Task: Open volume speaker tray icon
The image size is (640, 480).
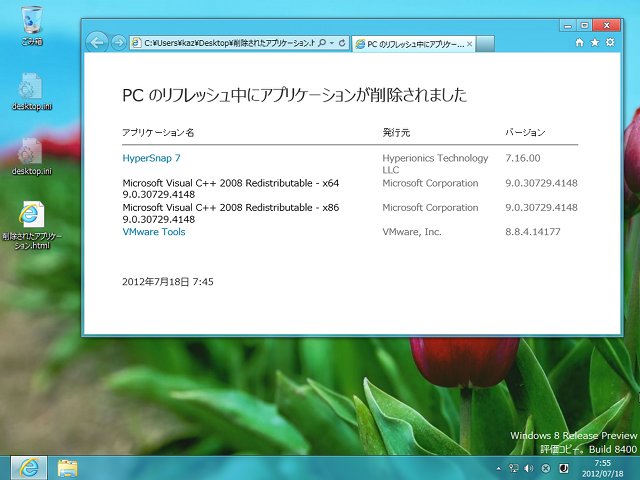Action: (x=529, y=468)
